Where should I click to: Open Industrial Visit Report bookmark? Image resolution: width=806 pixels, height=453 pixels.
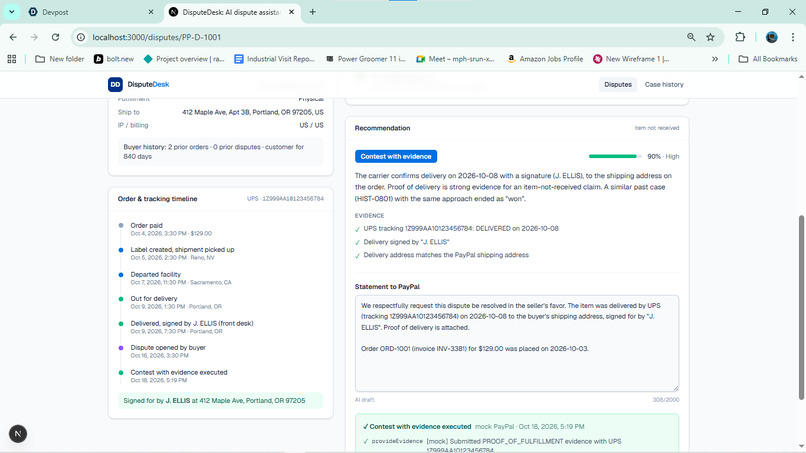(x=274, y=59)
